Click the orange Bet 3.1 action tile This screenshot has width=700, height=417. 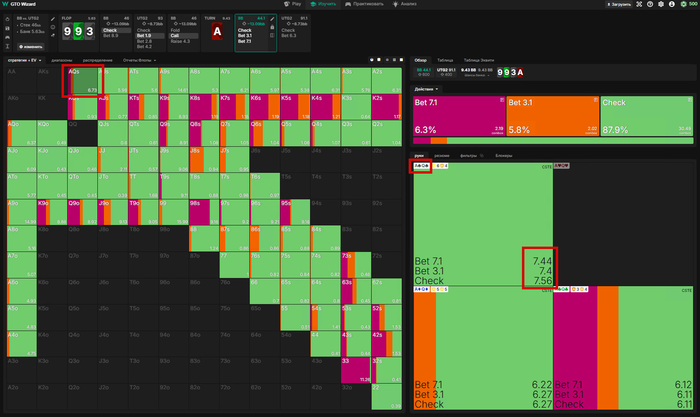(x=553, y=116)
